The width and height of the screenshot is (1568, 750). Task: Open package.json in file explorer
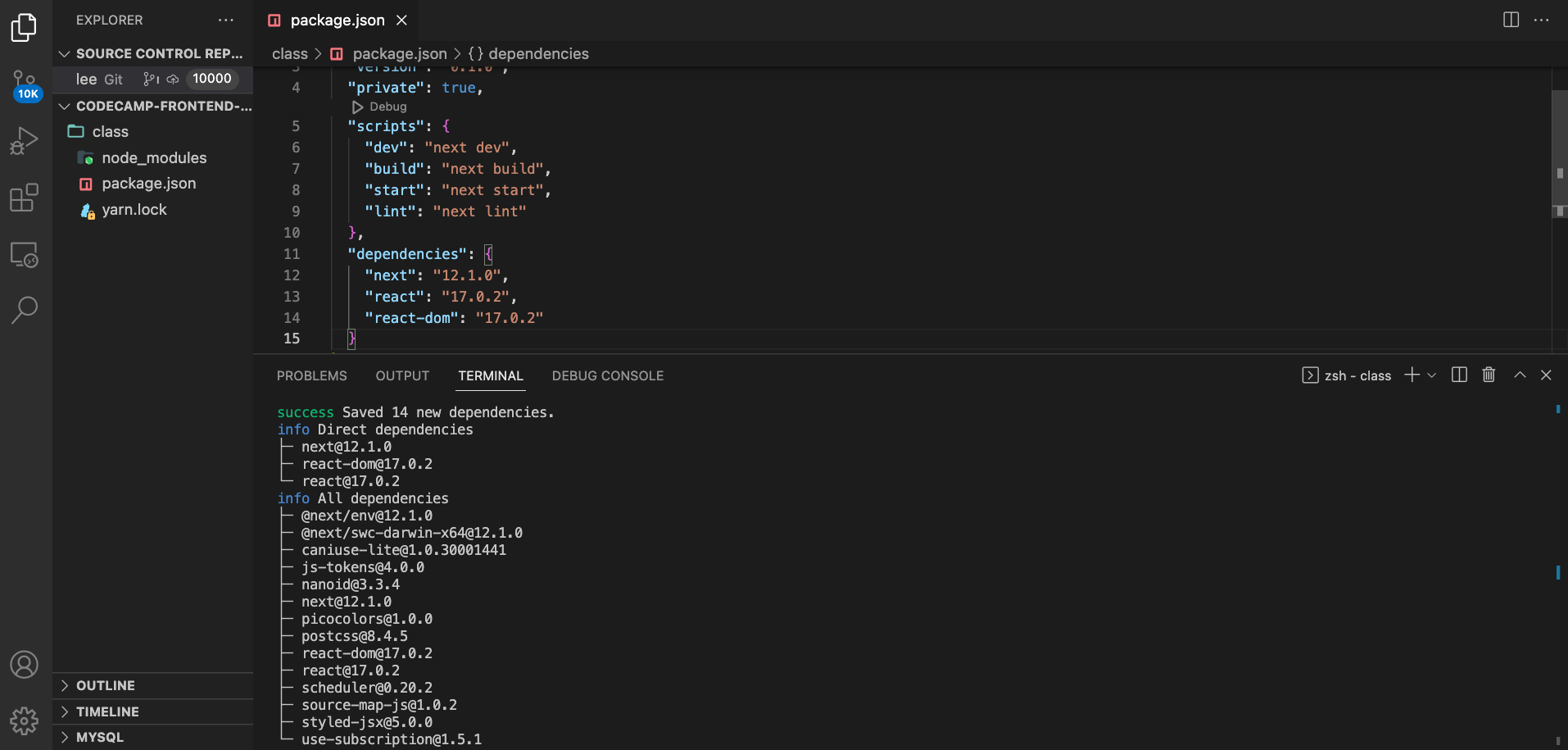(x=152, y=184)
